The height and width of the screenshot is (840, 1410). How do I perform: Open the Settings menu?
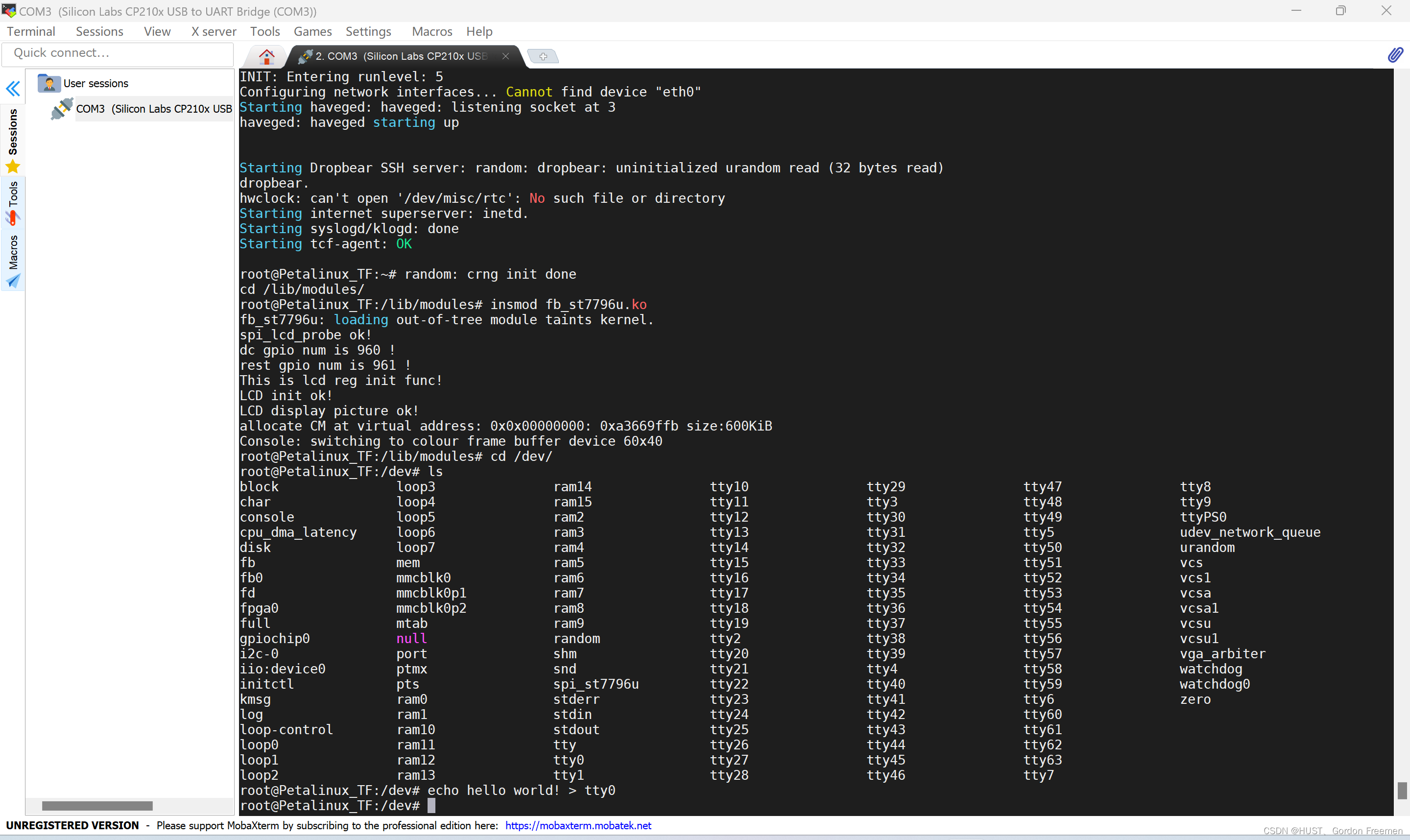pos(368,32)
